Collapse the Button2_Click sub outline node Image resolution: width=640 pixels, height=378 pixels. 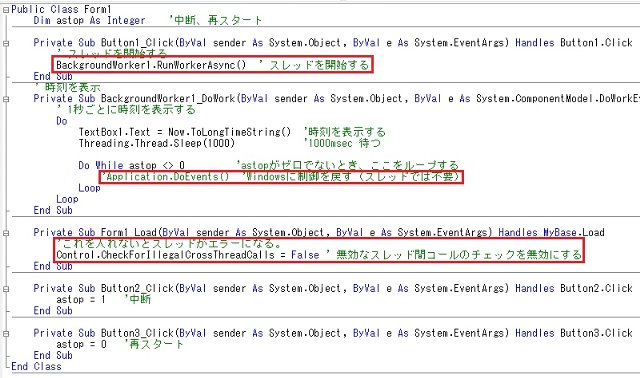(x=6, y=289)
